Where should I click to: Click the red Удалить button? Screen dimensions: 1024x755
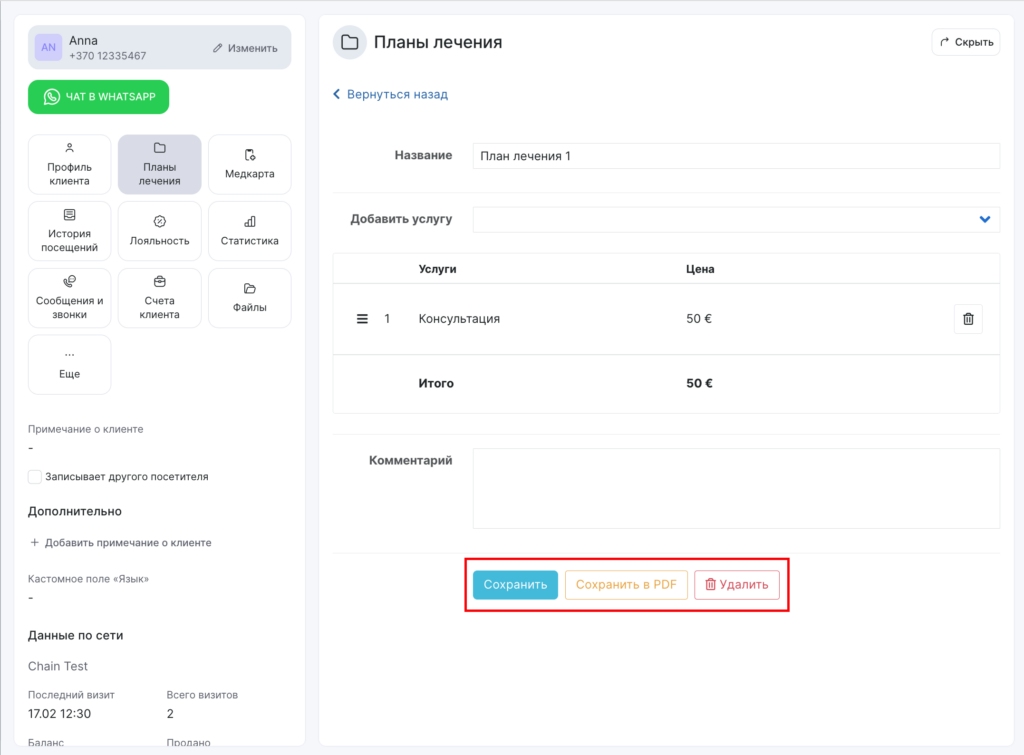click(x=736, y=585)
